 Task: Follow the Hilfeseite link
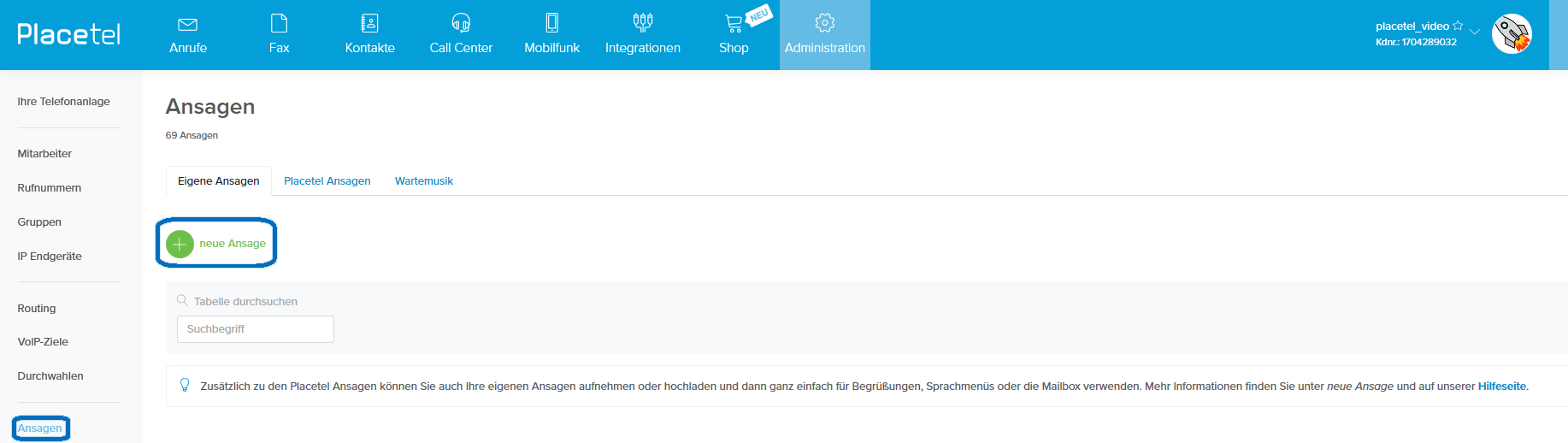[1502, 387]
